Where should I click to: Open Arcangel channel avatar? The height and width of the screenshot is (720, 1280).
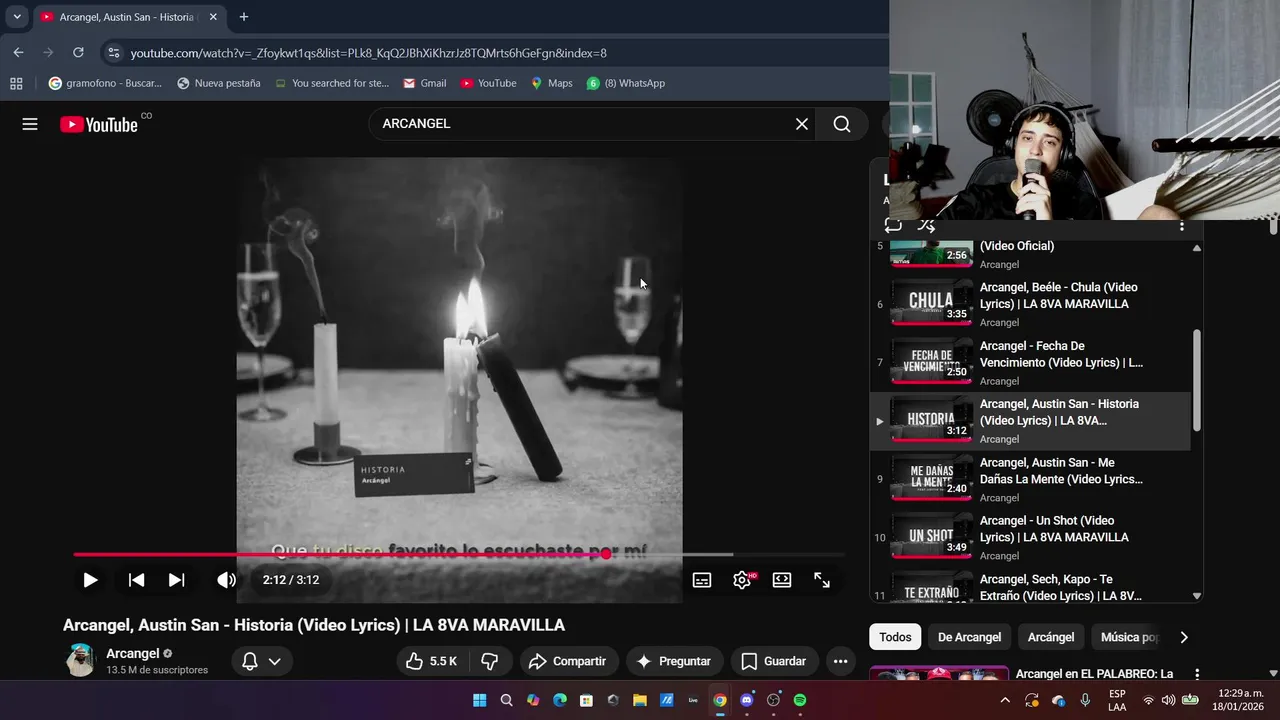80,660
